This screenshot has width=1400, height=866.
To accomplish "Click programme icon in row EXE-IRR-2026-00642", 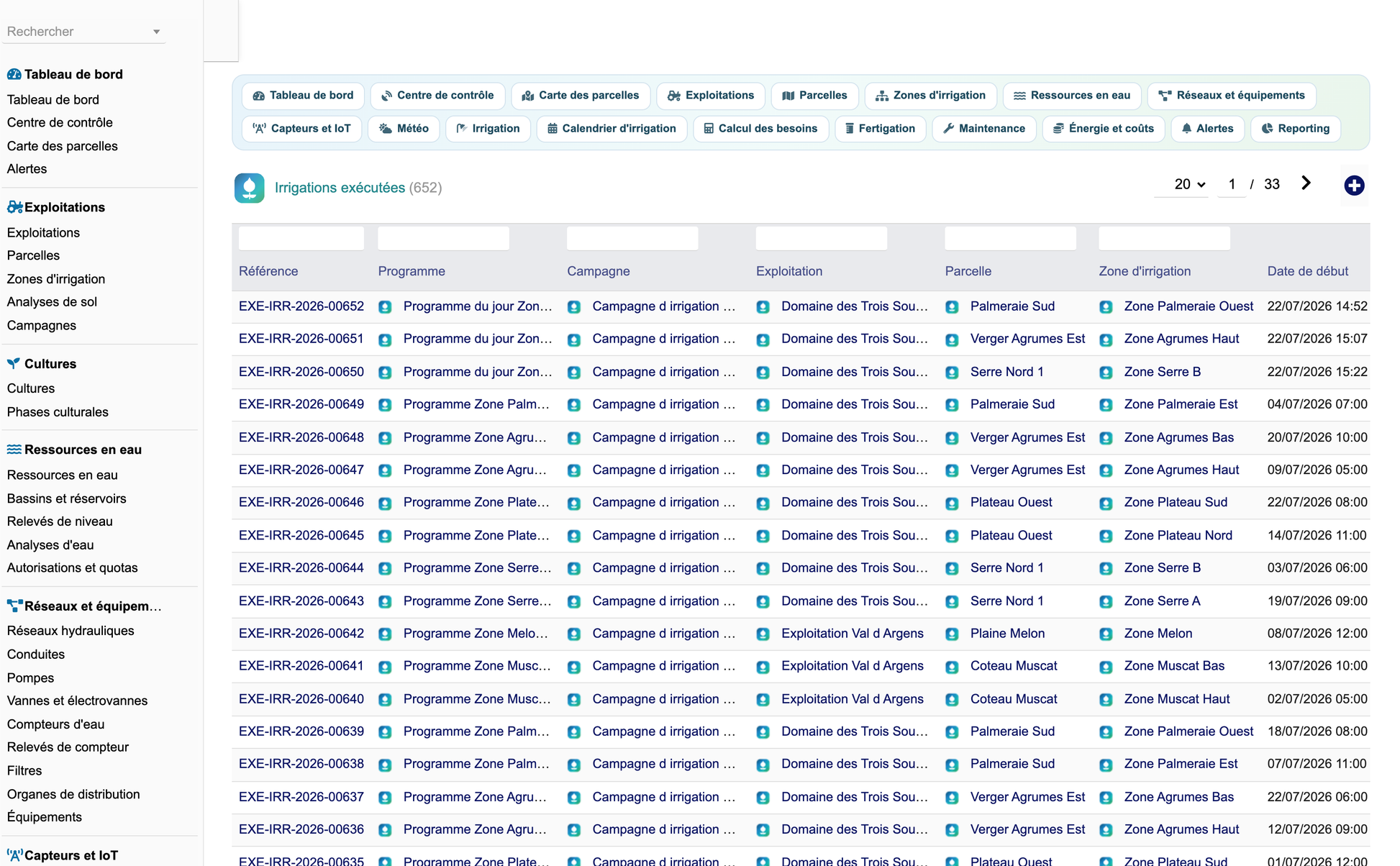I will [x=385, y=634].
